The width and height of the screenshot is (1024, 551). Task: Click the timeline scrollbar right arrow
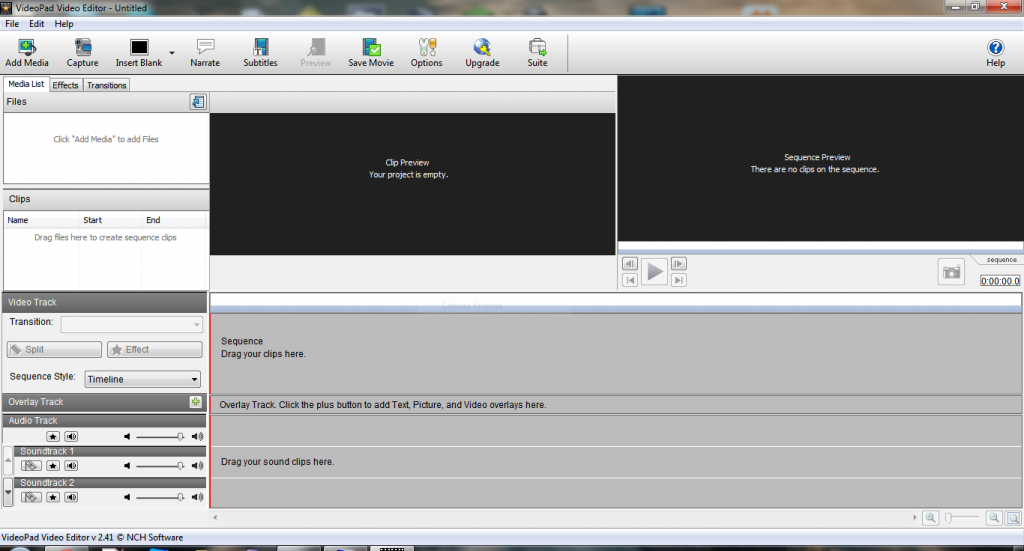914,517
